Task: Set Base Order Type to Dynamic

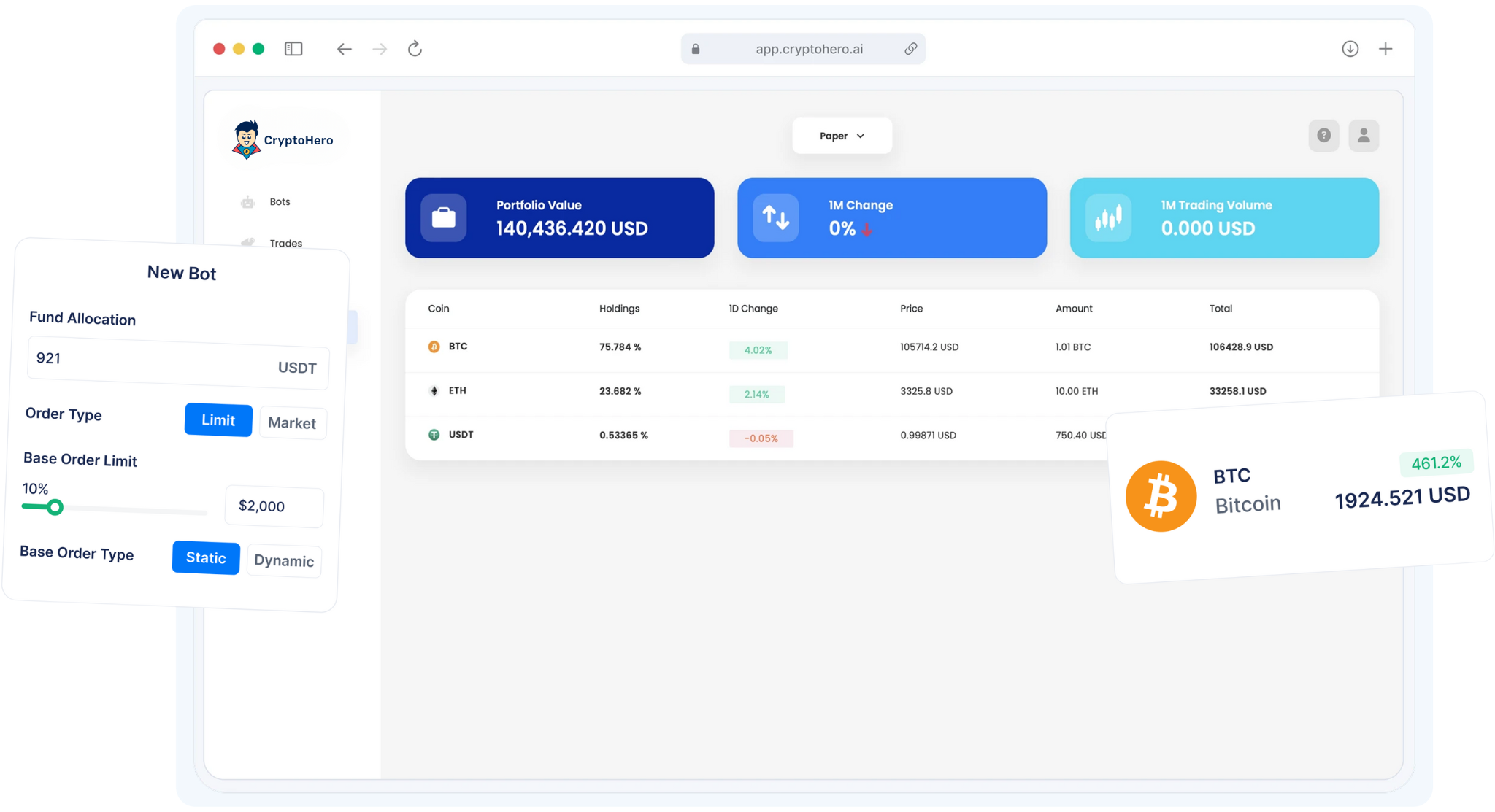Action: (x=283, y=560)
